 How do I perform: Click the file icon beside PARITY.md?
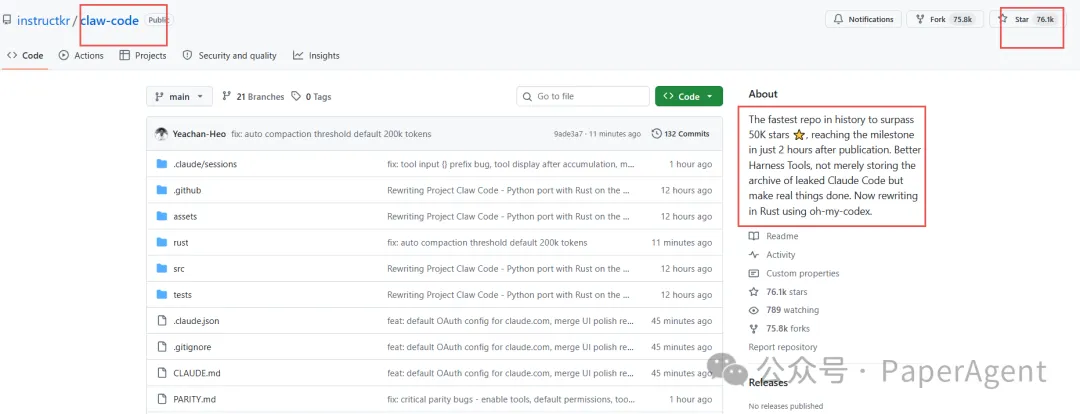tap(163, 400)
